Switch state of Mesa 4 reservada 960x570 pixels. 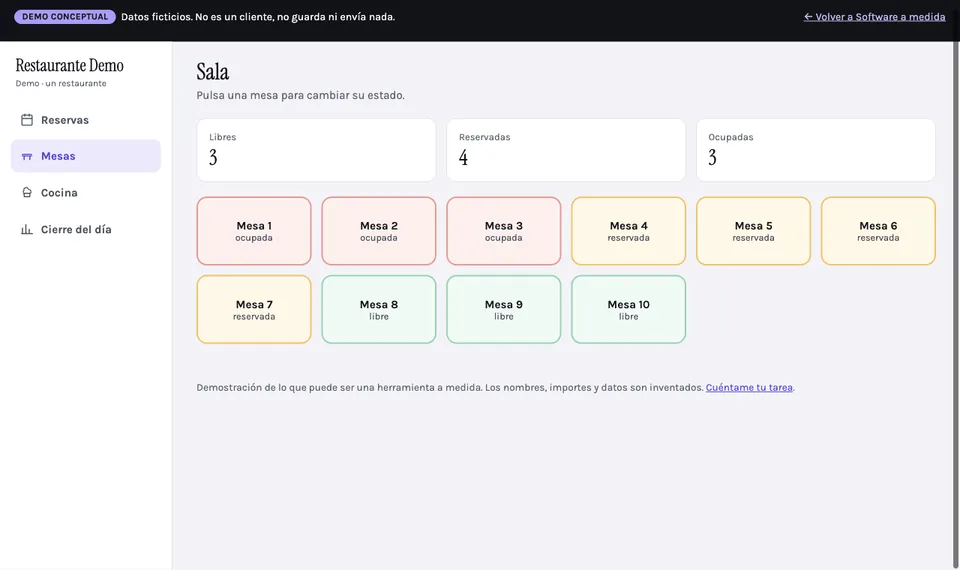pos(629,231)
